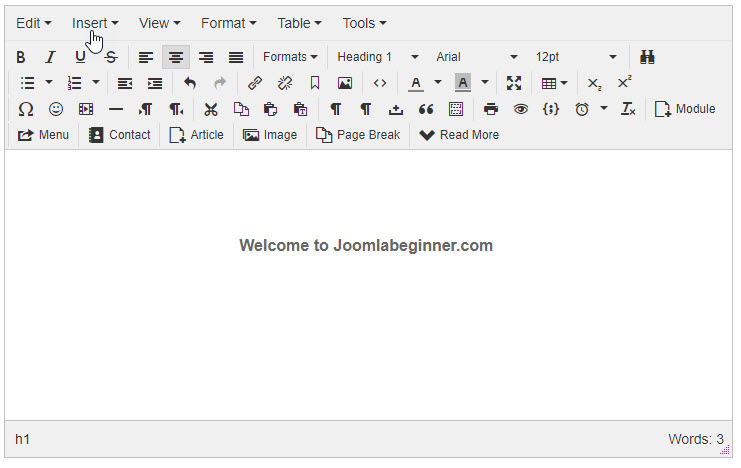Paste as plain text
This screenshot has width=741, height=468.
tap(301, 109)
